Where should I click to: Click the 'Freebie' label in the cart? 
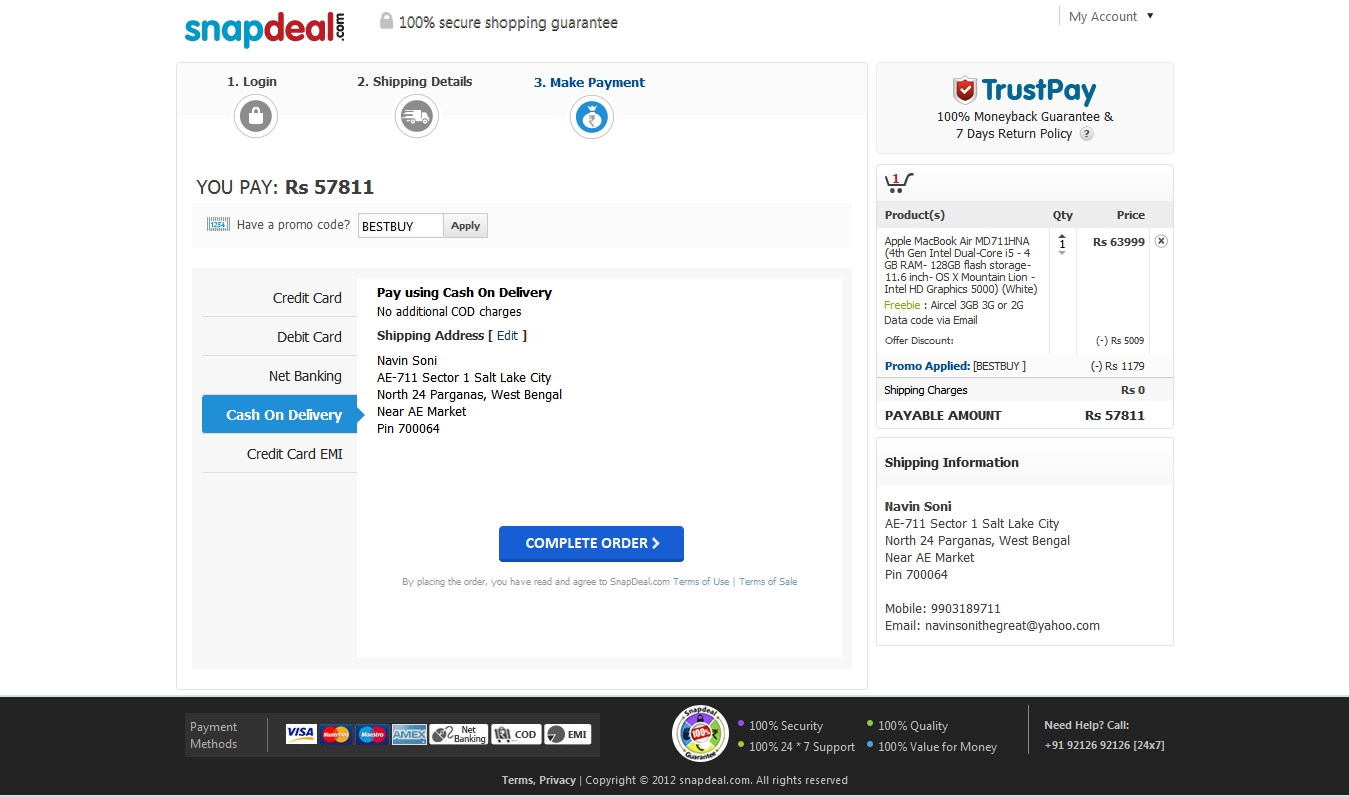click(x=902, y=306)
